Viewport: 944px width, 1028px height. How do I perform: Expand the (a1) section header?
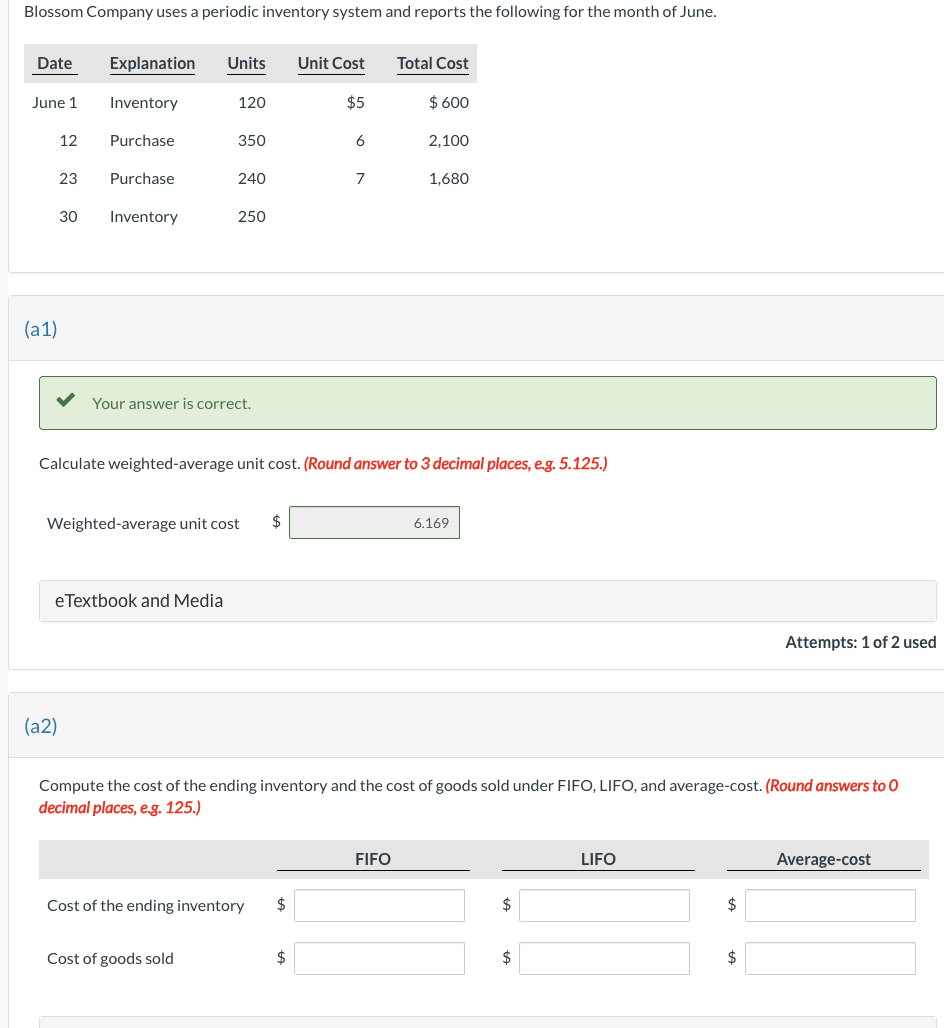pos(39,327)
